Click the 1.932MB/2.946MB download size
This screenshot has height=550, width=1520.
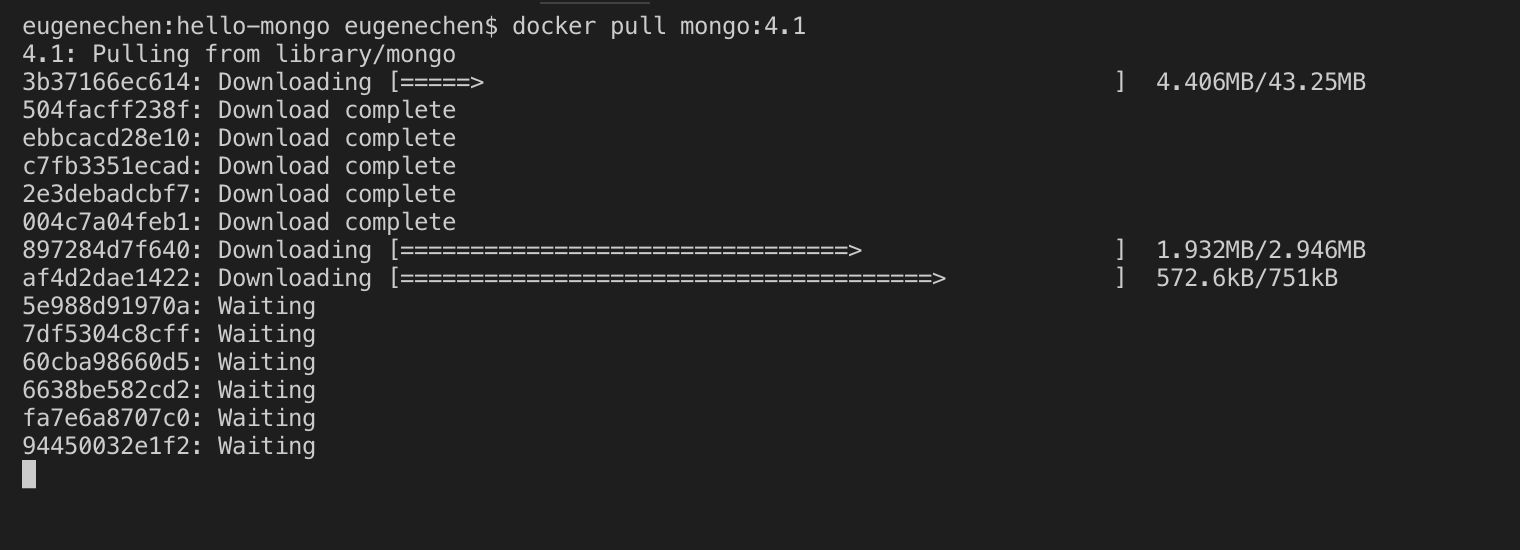(x=1260, y=250)
